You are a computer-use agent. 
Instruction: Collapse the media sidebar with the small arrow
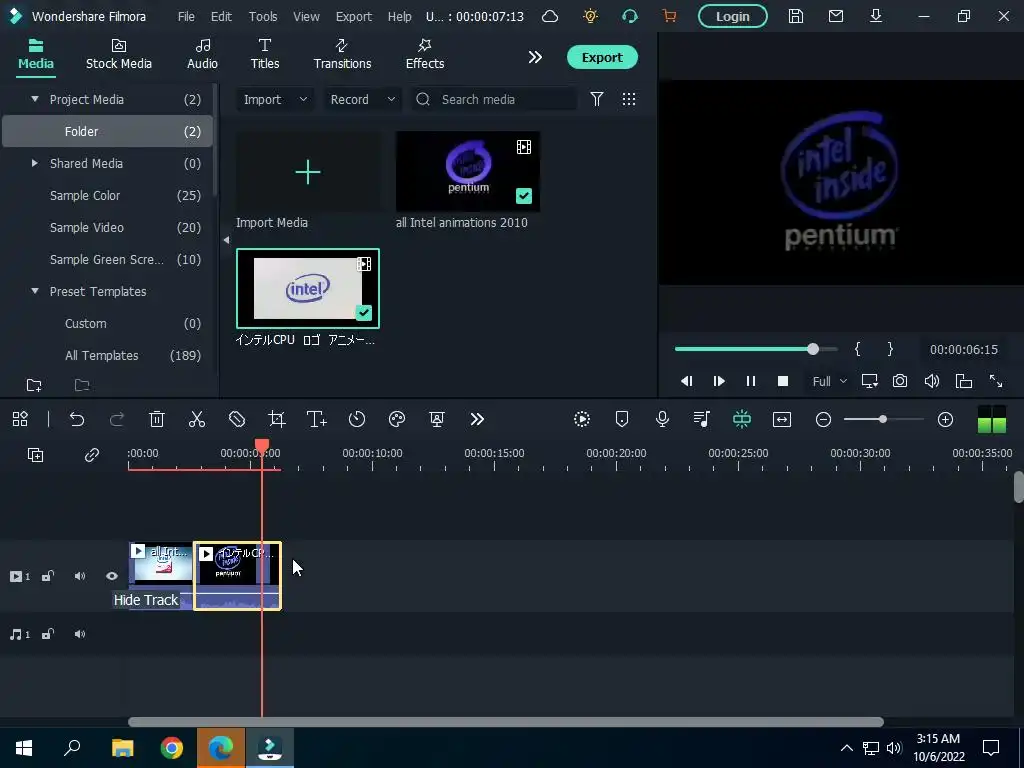226,240
